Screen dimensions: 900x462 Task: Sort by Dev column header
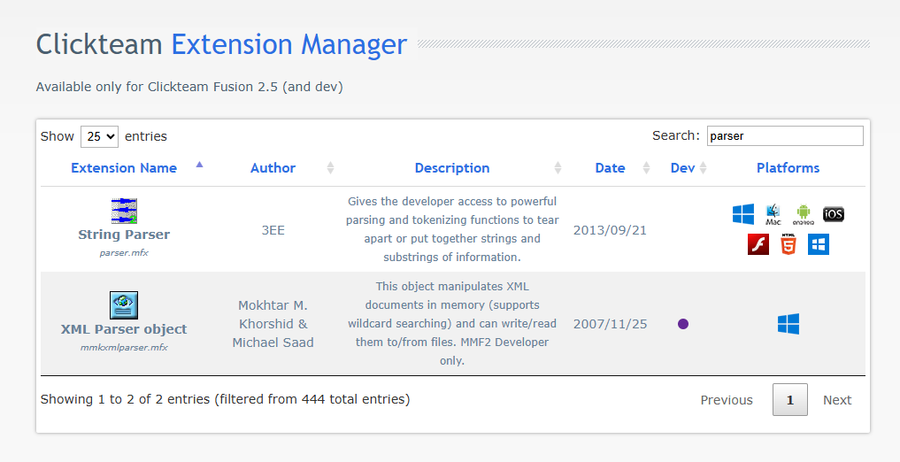point(683,168)
